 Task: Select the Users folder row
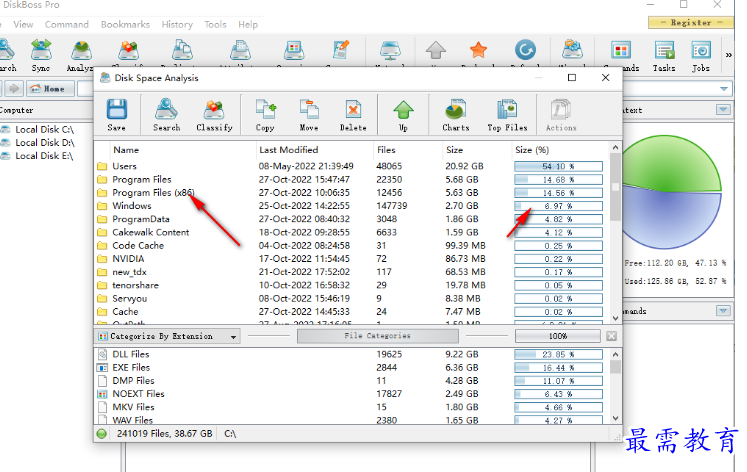coord(352,166)
